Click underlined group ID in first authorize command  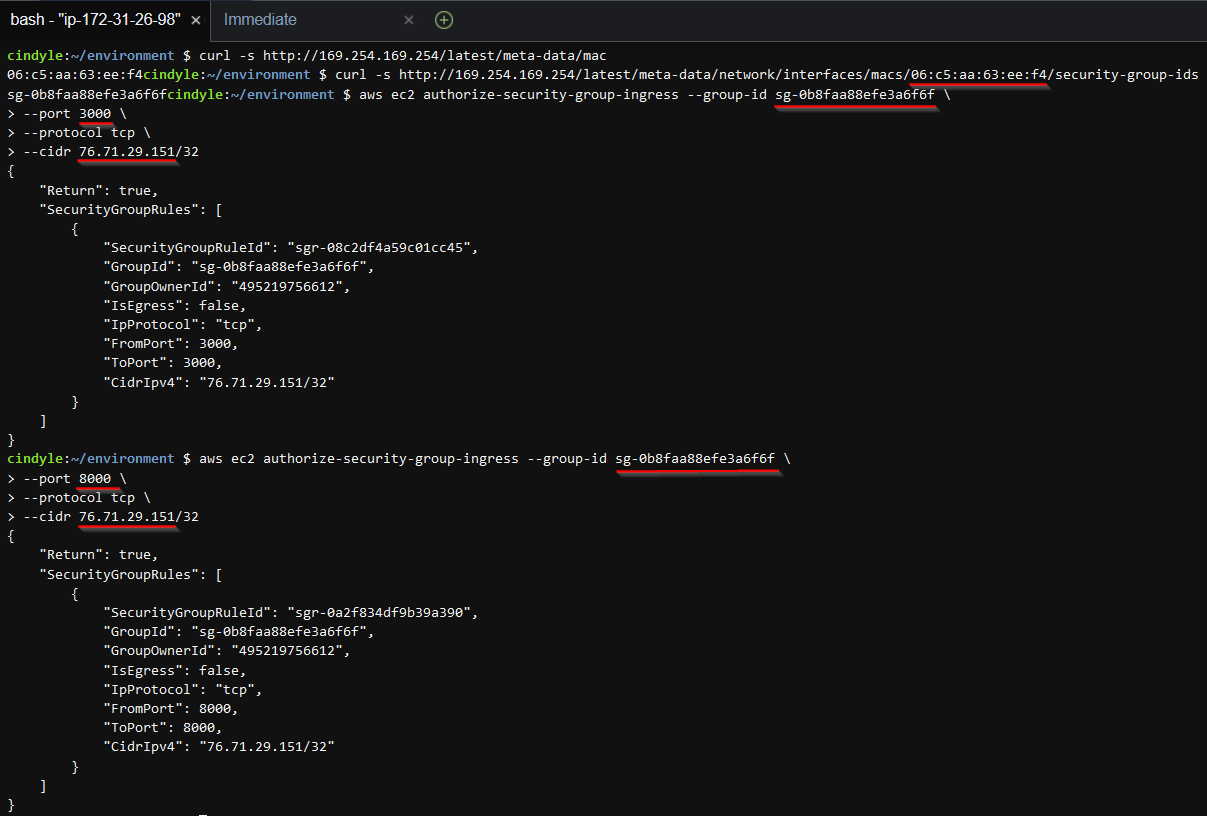(x=855, y=94)
